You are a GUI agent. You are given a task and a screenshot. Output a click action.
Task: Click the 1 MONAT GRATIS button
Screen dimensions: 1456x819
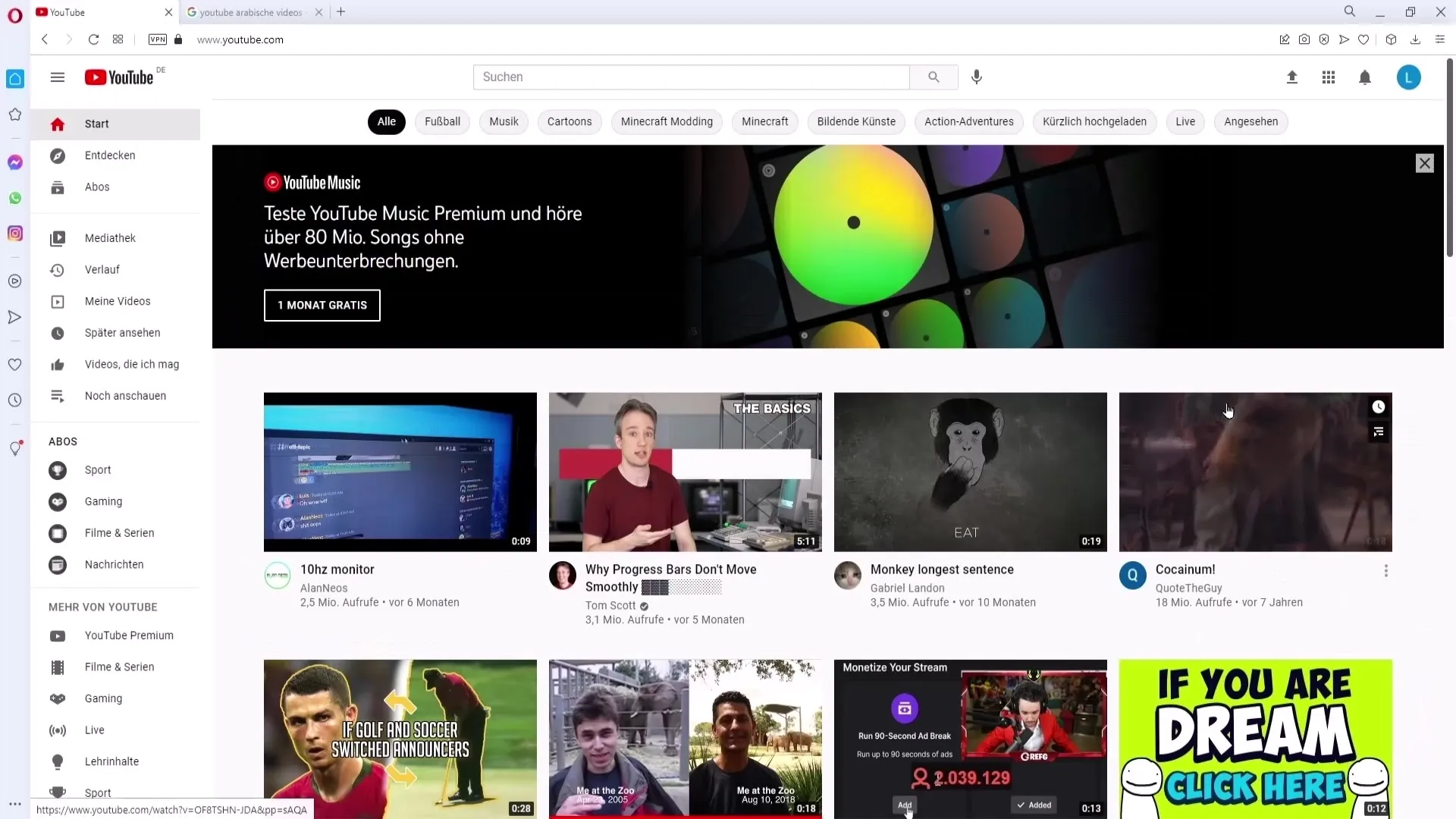coord(322,306)
